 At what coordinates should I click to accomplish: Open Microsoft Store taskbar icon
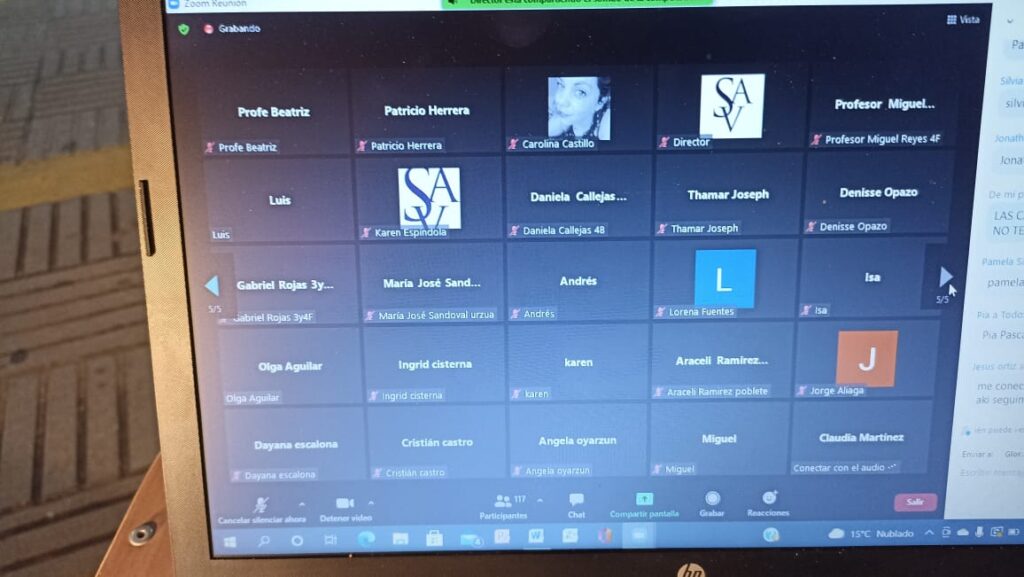tap(434, 538)
